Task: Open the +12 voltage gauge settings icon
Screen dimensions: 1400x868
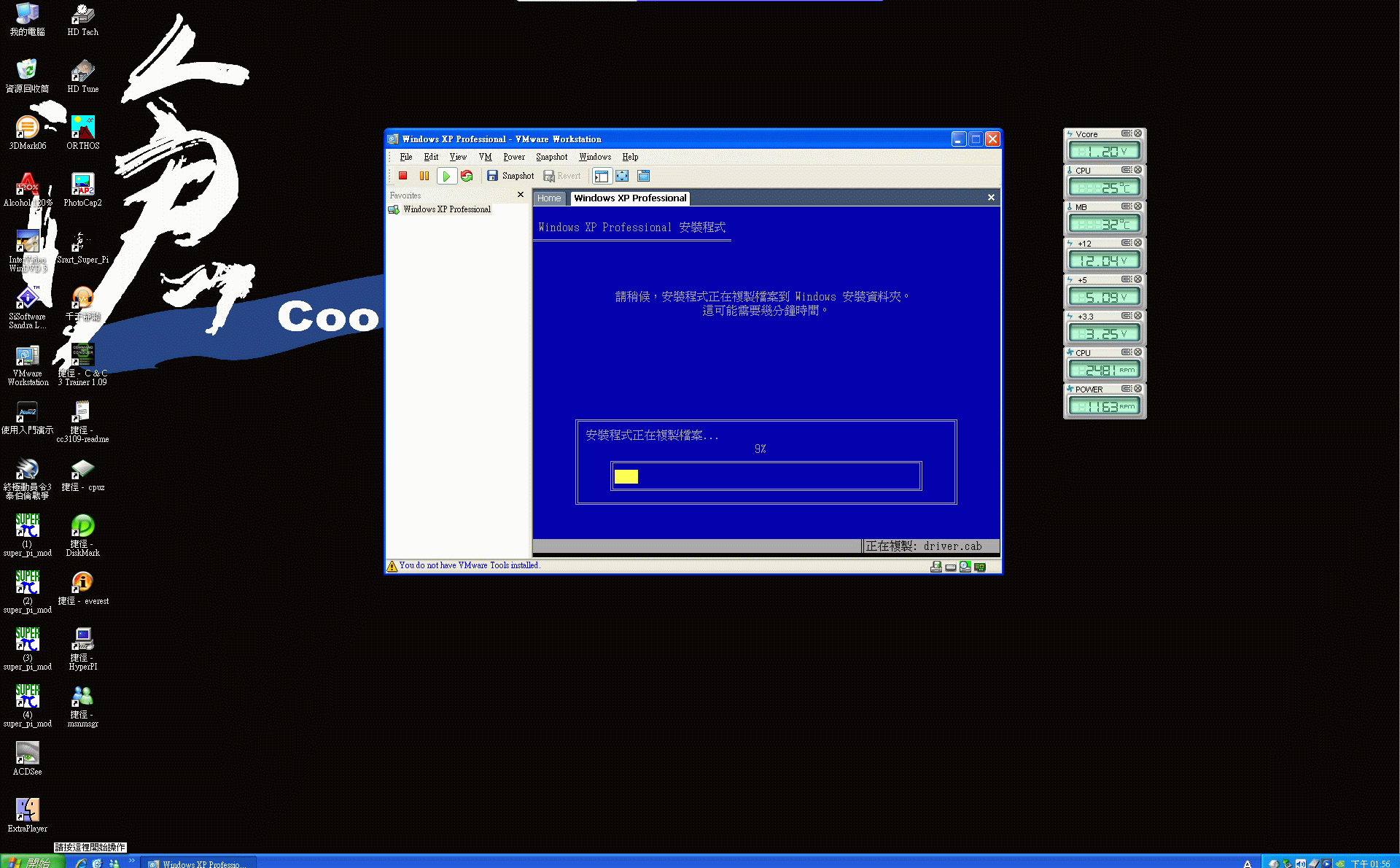Action: [1127, 243]
